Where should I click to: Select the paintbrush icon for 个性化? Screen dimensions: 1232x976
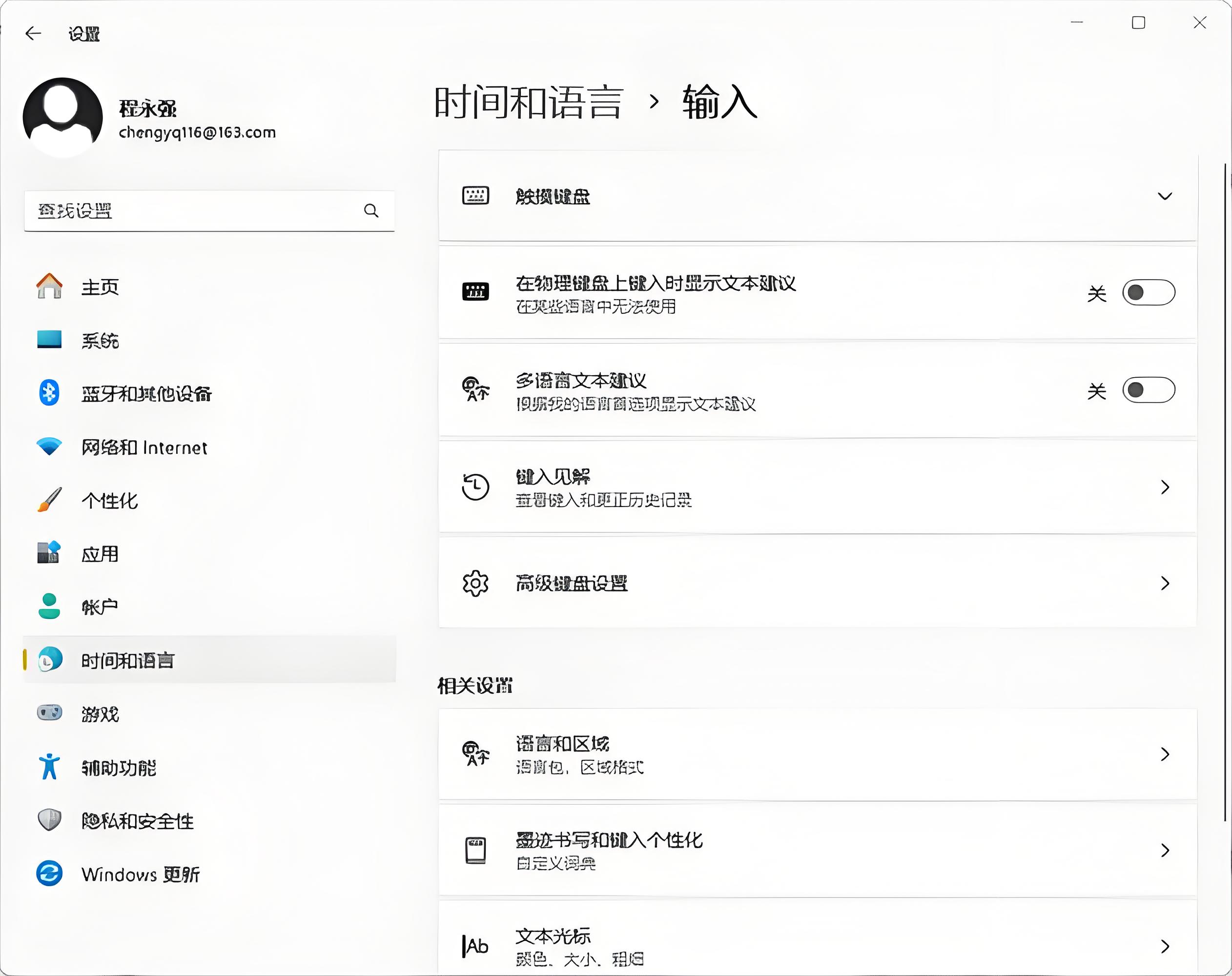pyautogui.click(x=49, y=500)
